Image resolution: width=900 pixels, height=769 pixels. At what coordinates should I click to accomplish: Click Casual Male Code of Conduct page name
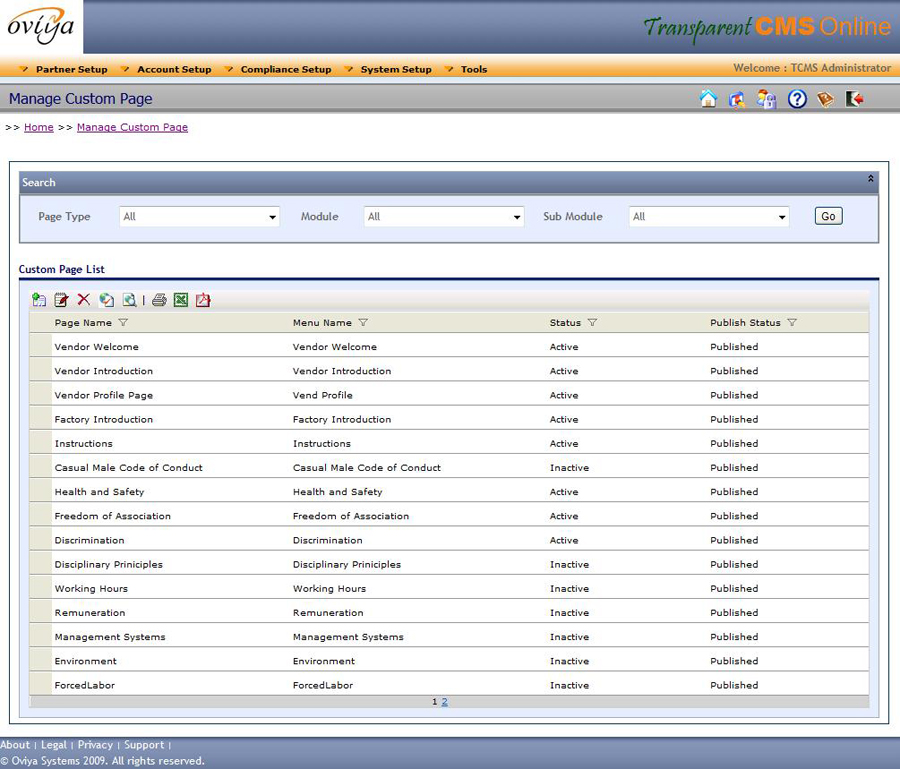pos(129,467)
